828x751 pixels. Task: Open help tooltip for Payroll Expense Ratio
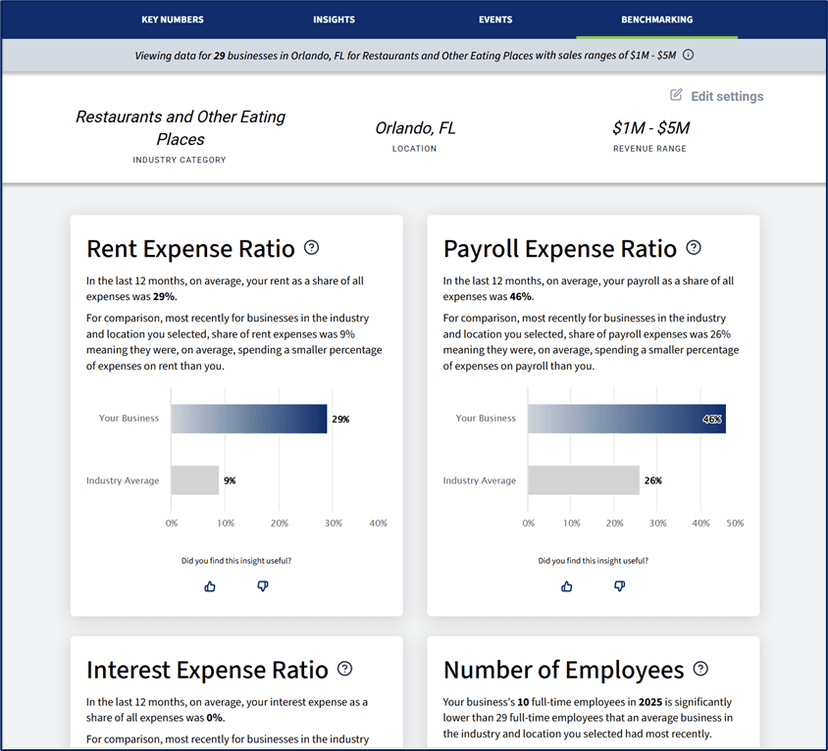point(695,248)
